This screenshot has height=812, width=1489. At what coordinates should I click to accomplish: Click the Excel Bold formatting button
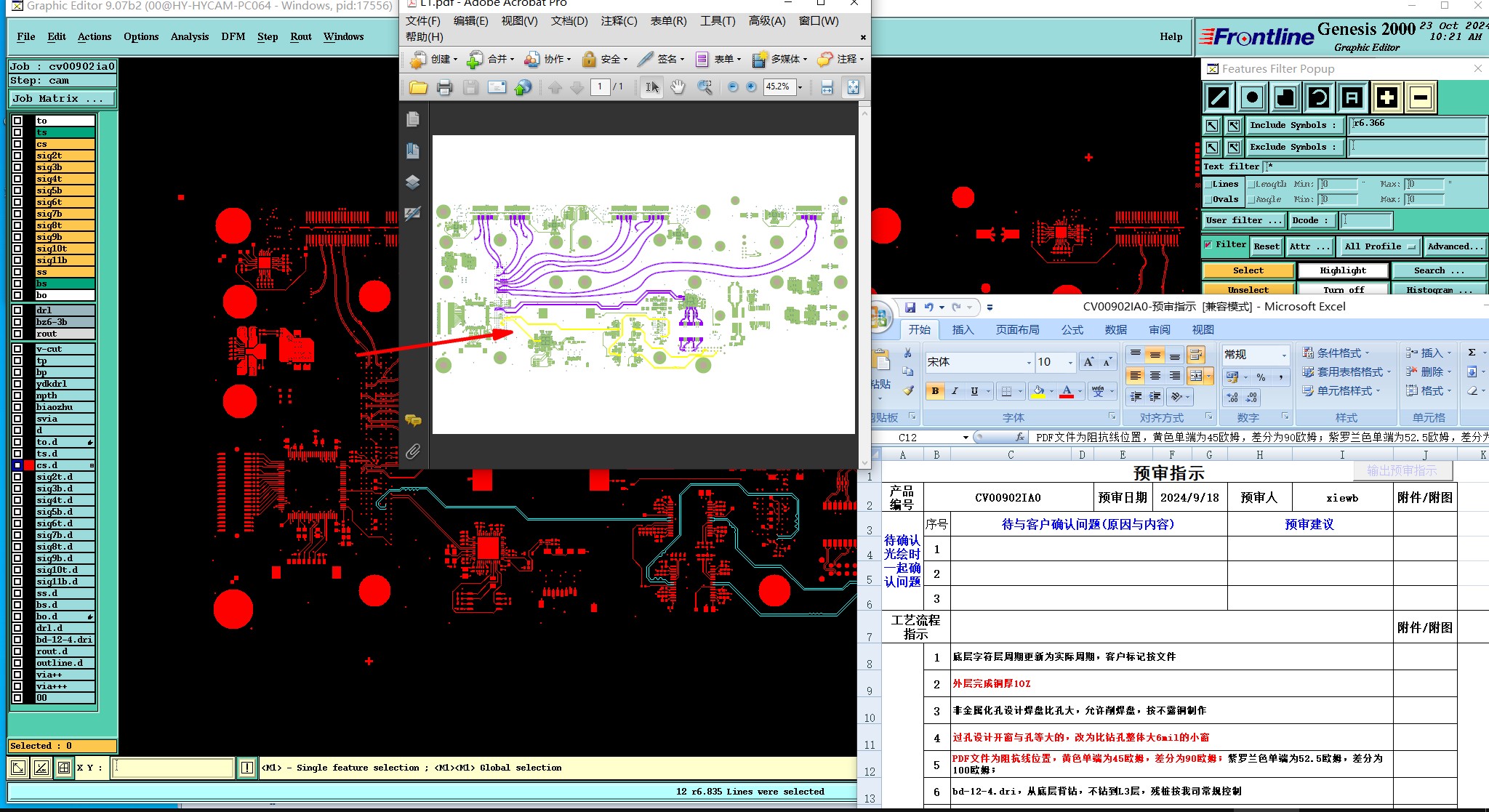[x=935, y=391]
